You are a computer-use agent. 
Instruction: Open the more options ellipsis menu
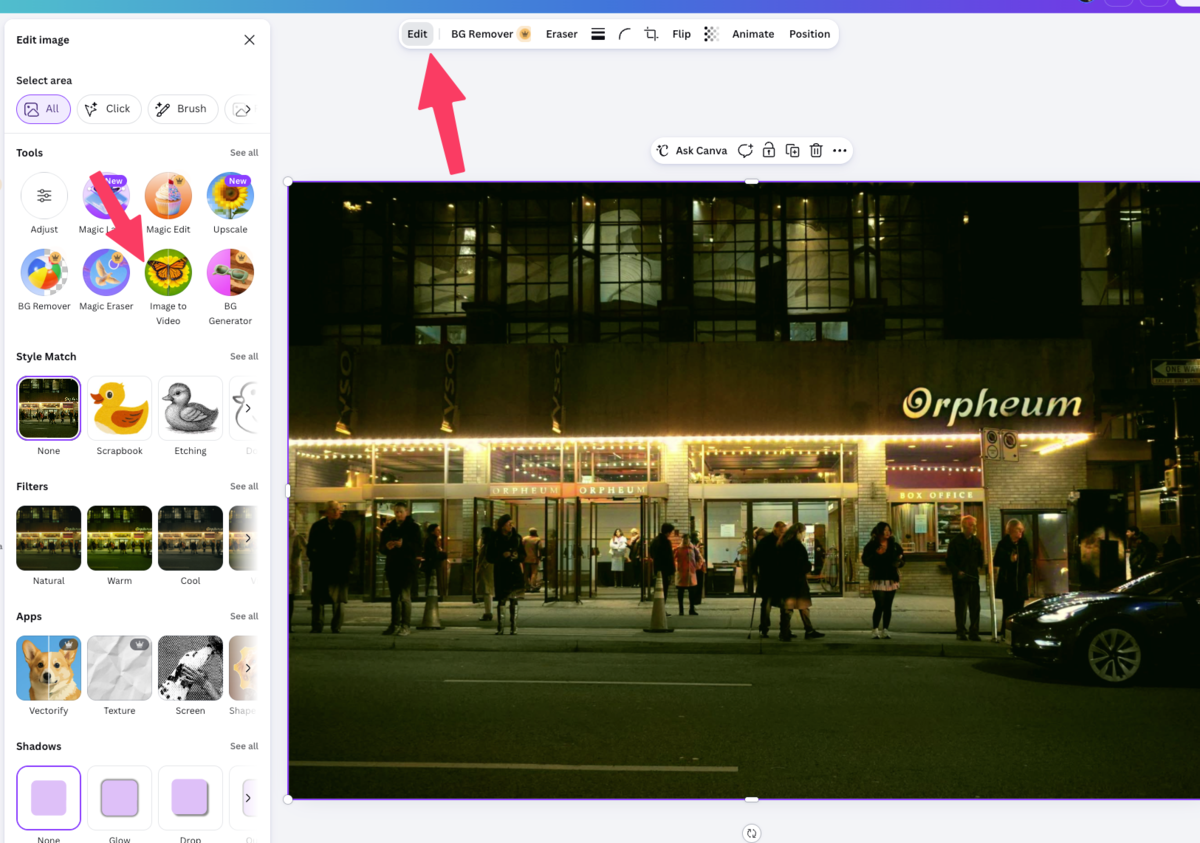click(x=840, y=151)
